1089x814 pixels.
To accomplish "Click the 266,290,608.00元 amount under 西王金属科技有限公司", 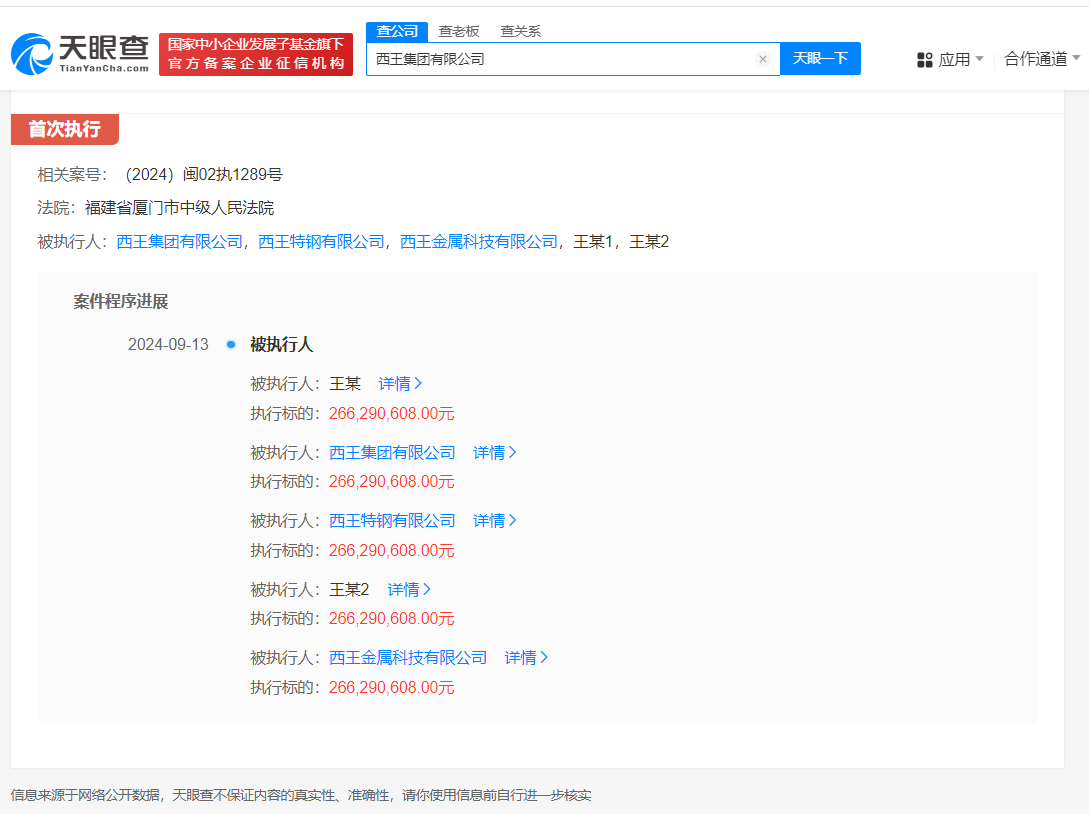I will [392, 688].
